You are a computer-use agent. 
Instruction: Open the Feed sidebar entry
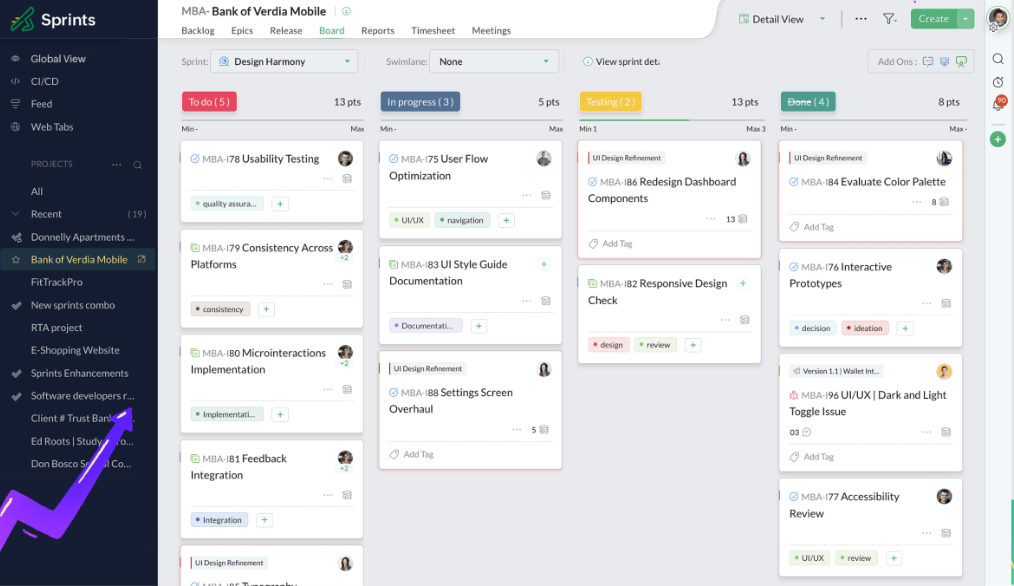pyautogui.click(x=41, y=103)
